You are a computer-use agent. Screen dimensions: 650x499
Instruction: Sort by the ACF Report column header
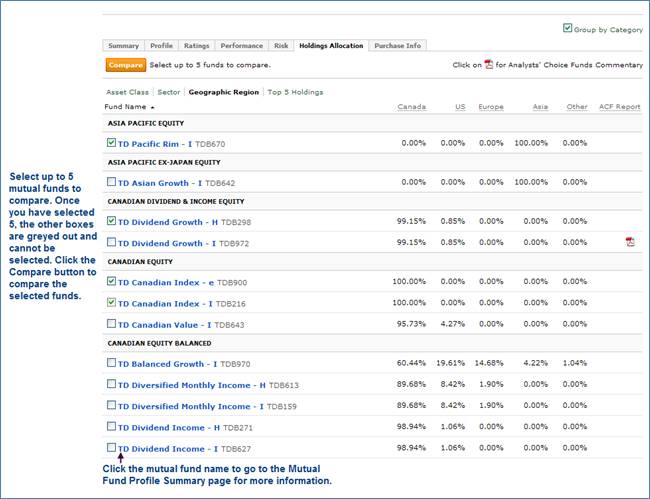[620, 107]
